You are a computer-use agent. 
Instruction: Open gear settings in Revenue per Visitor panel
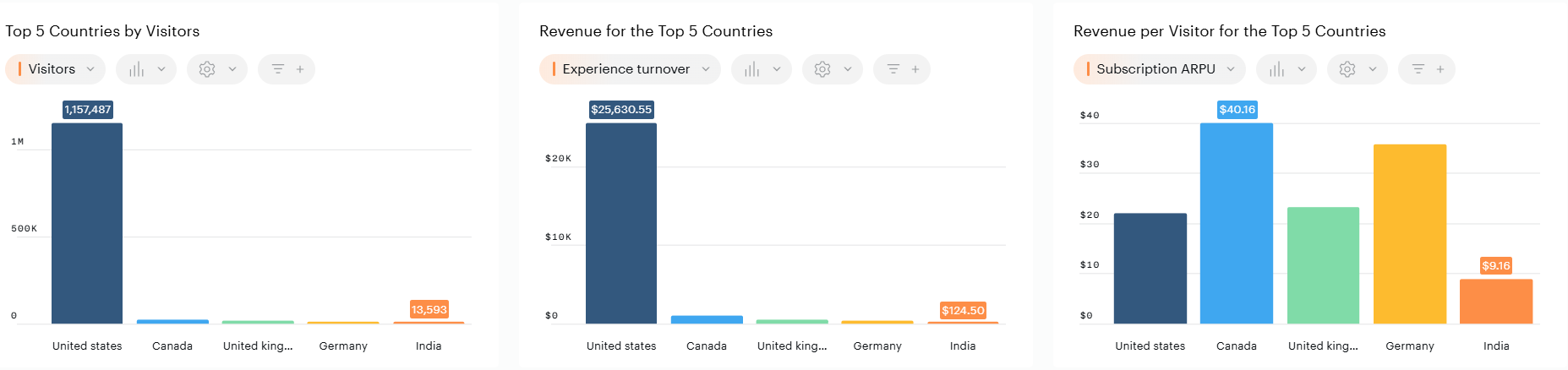coord(1347,69)
